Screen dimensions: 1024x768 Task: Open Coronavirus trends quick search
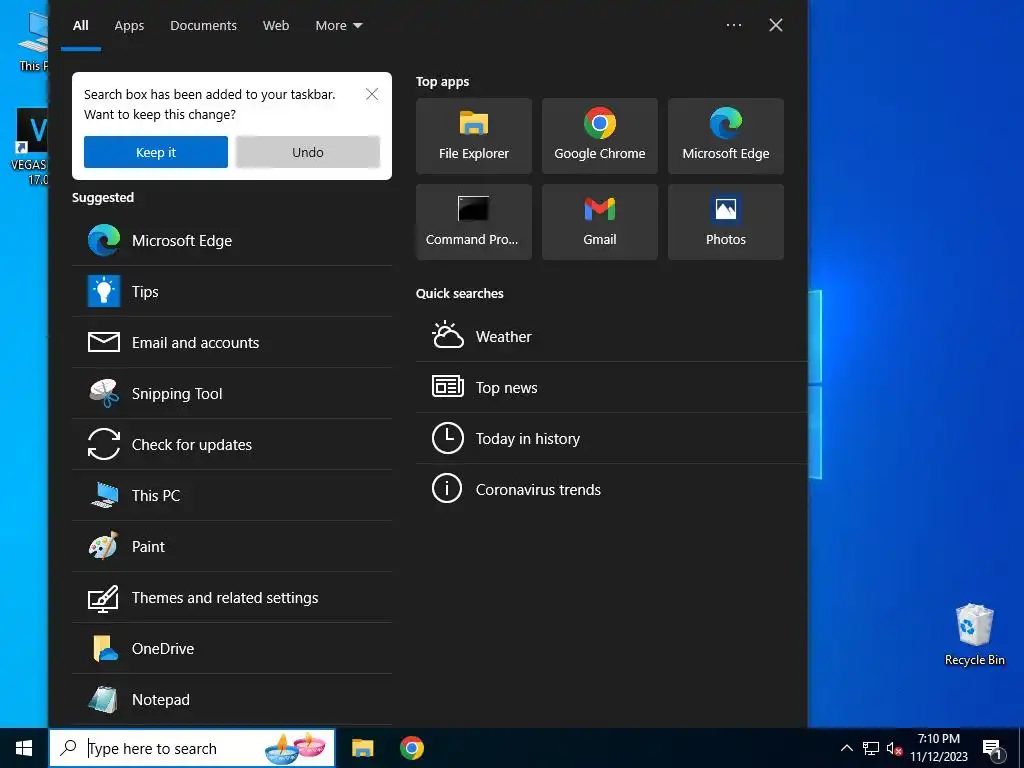pyautogui.click(x=612, y=489)
